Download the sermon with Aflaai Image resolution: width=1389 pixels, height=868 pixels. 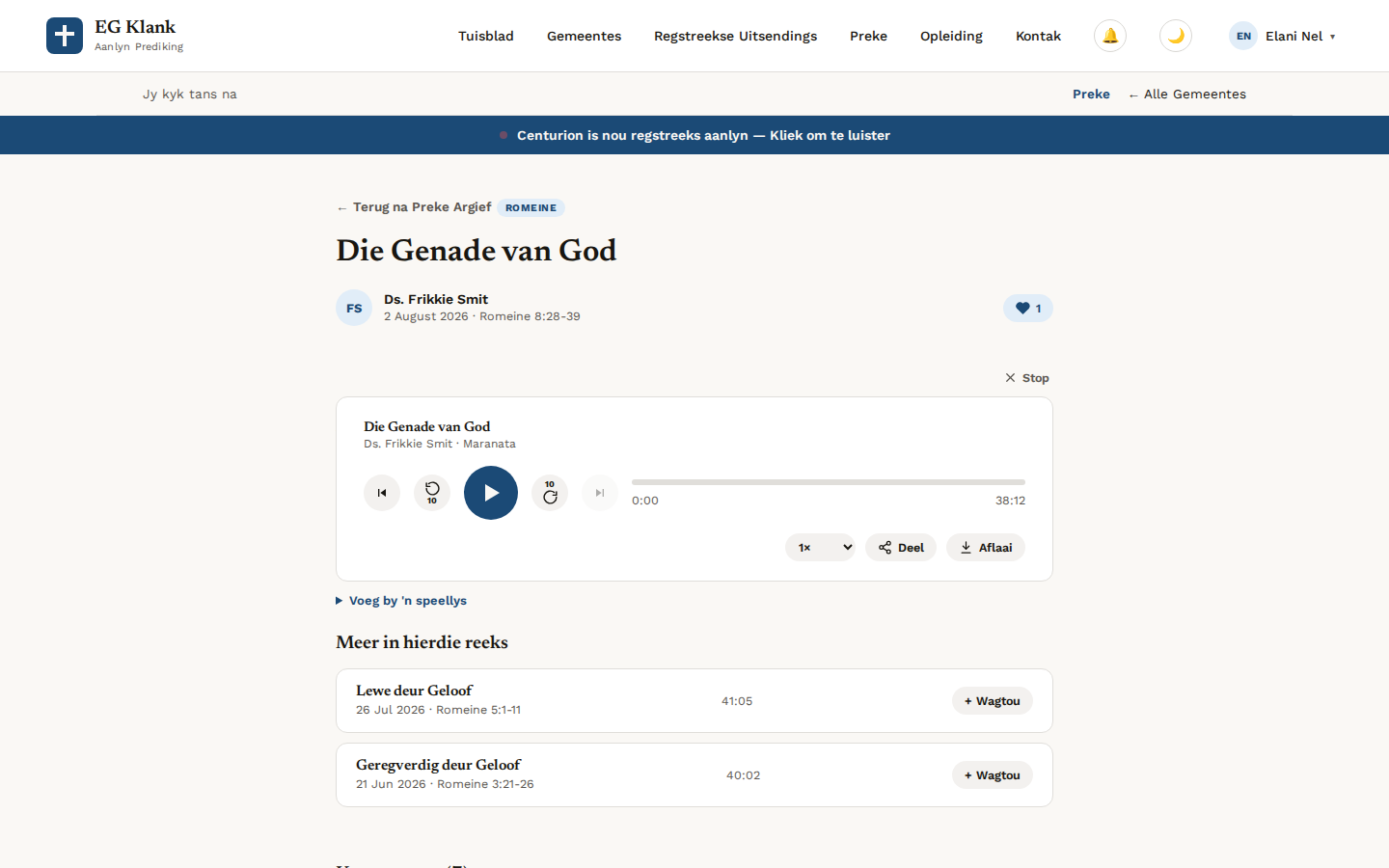pos(986,548)
